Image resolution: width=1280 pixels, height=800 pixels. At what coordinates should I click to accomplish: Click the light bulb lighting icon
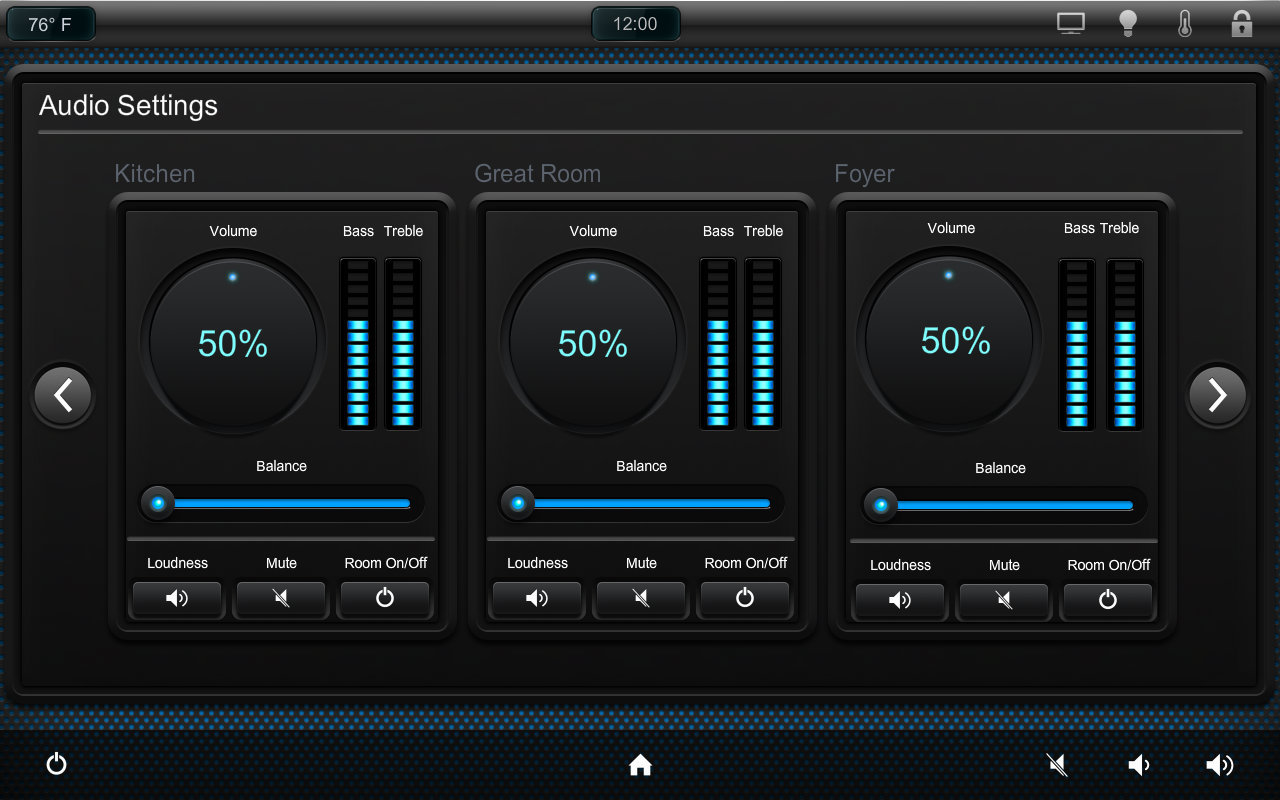[x=1128, y=24]
